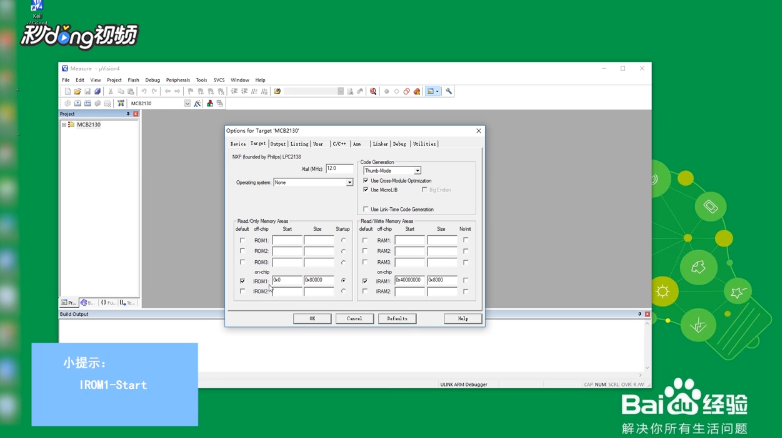Open the MCB2130 target selection dropdown

point(187,103)
